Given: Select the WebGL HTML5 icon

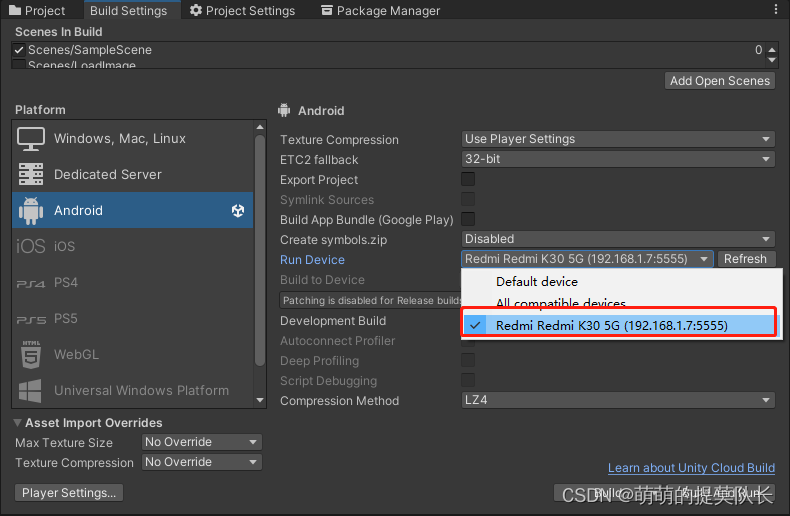Looking at the screenshot, I should (x=31, y=354).
